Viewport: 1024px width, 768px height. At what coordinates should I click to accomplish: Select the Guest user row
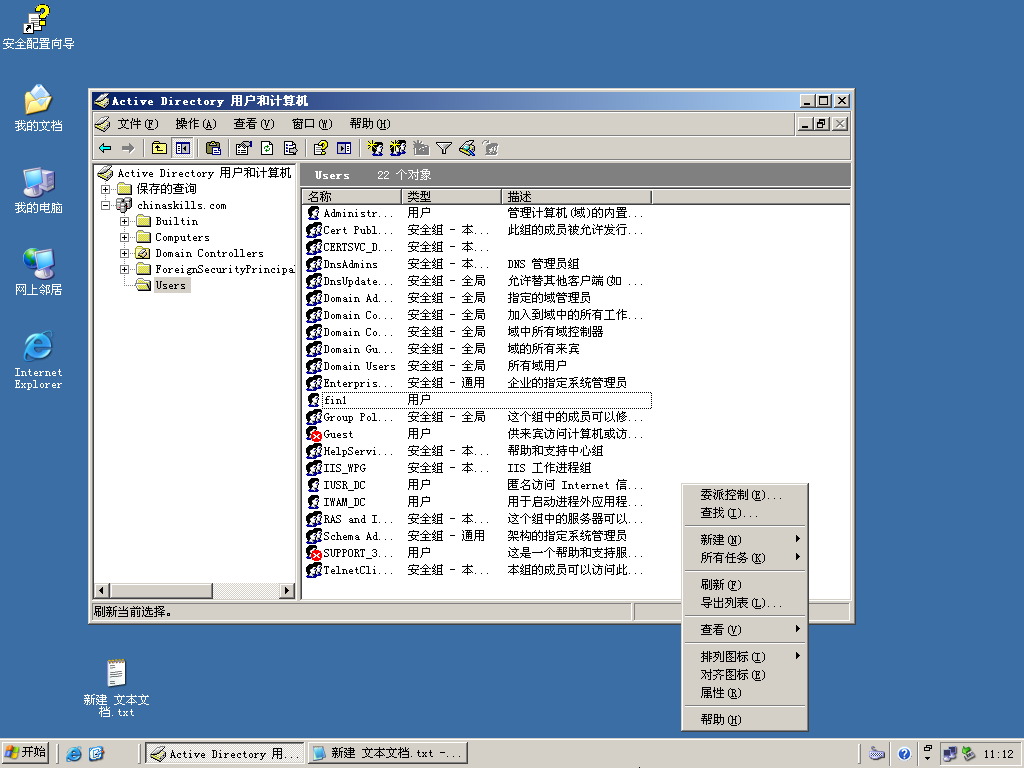tap(478, 434)
